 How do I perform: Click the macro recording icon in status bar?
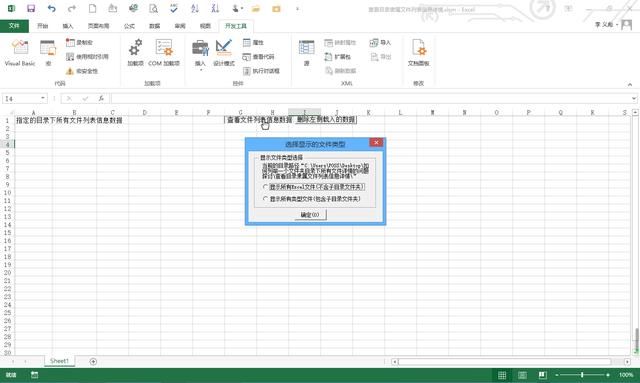34,375
